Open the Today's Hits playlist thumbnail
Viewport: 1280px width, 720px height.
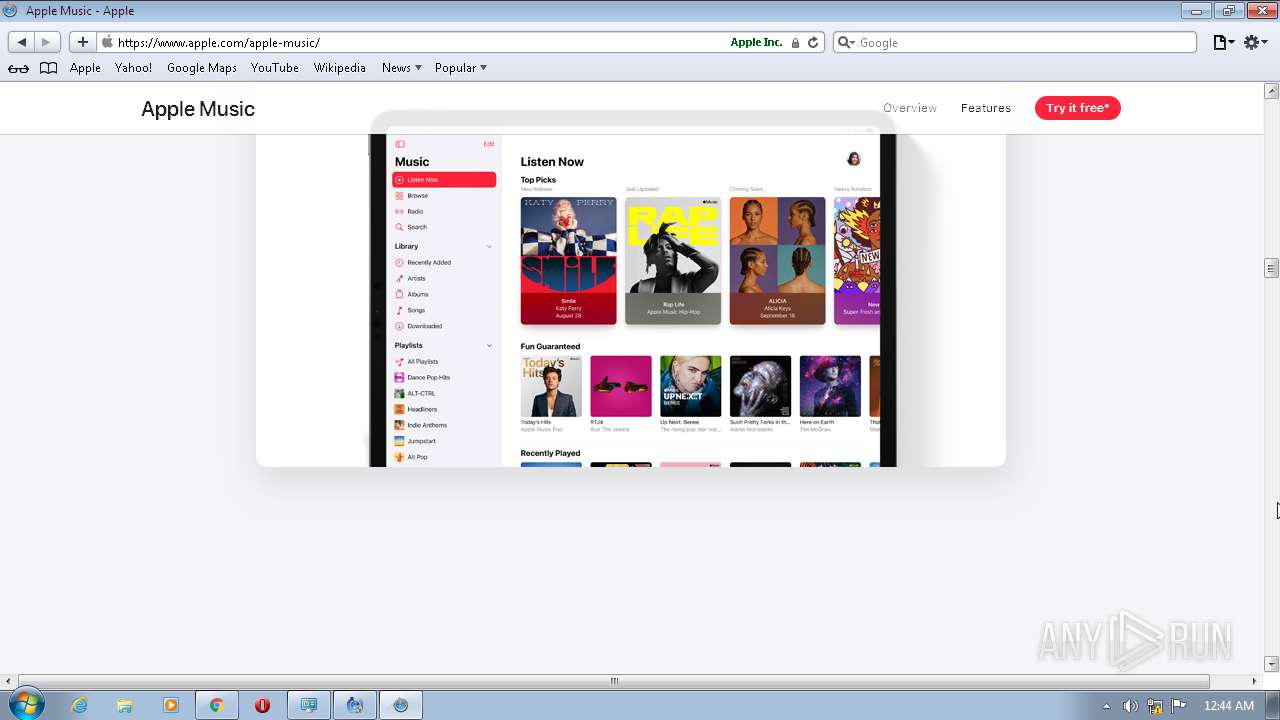[551, 386]
